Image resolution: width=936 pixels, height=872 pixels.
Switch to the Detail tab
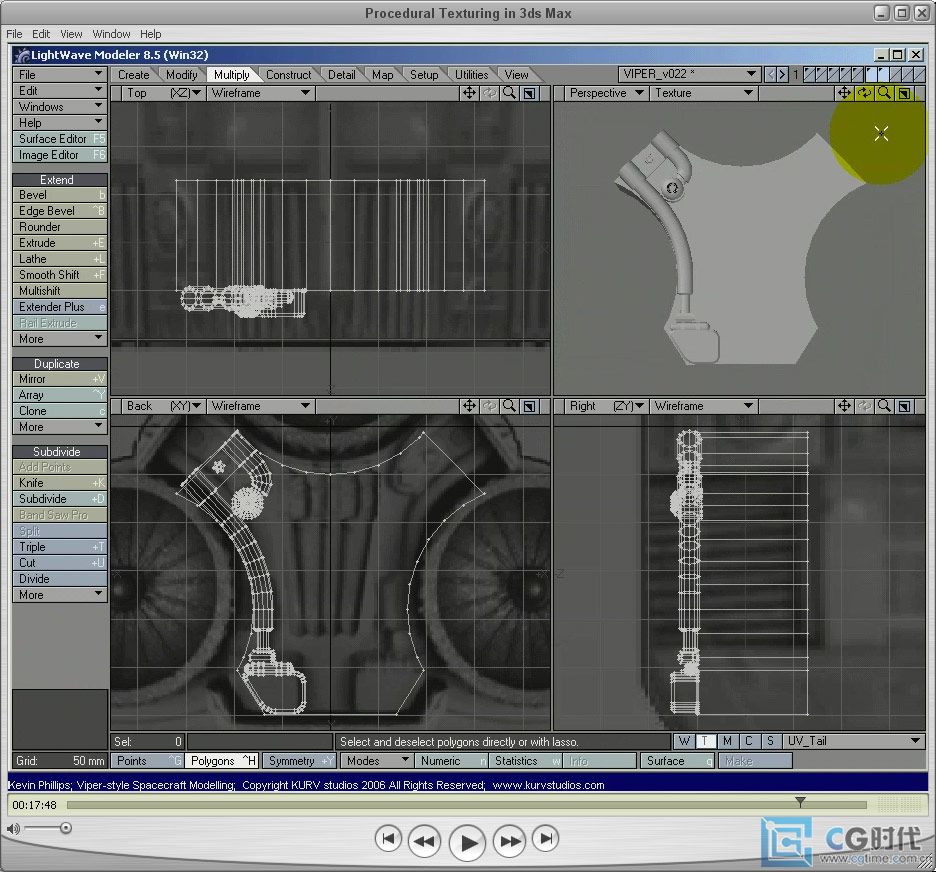pos(341,75)
